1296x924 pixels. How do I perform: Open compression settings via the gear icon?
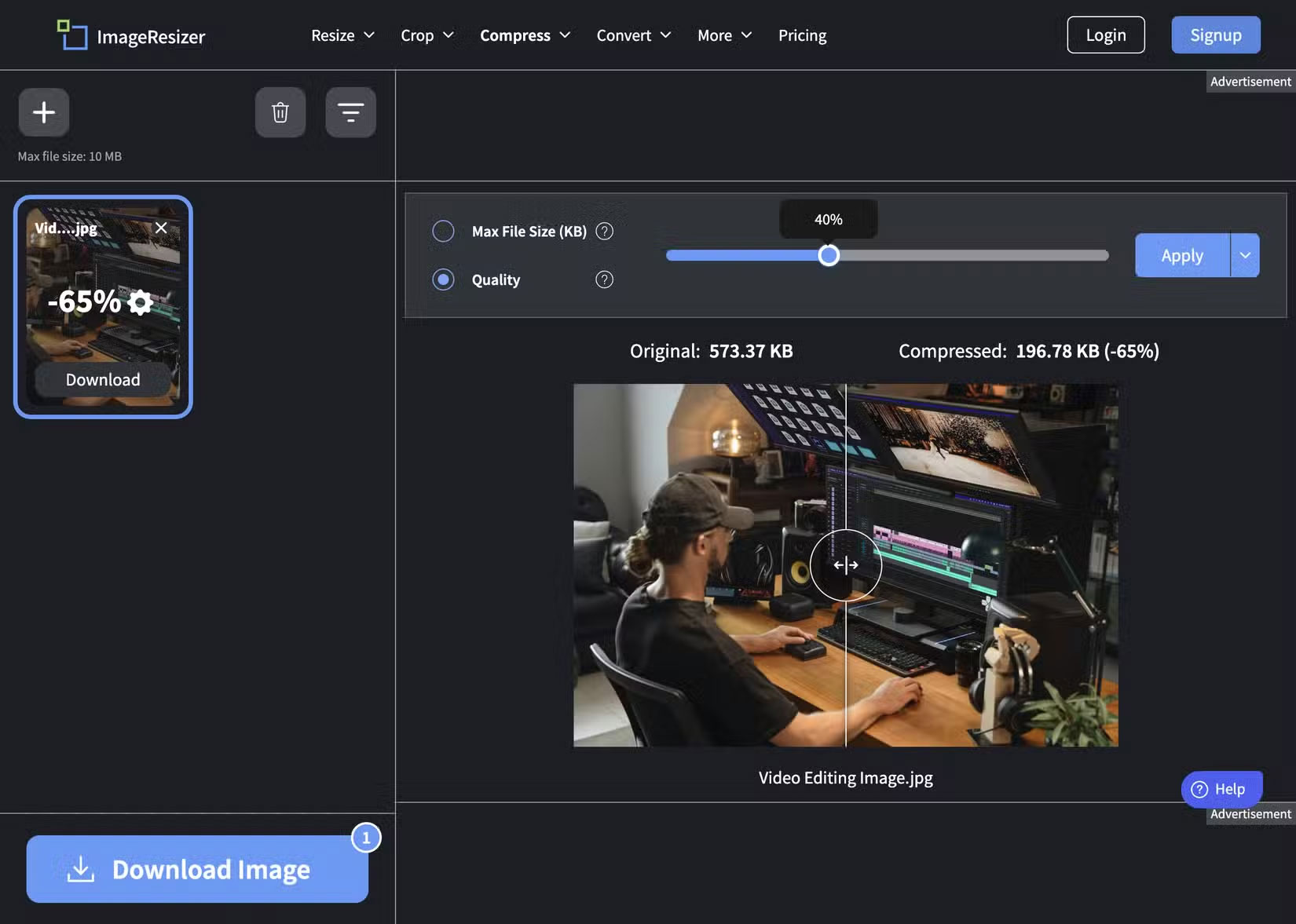(x=140, y=302)
